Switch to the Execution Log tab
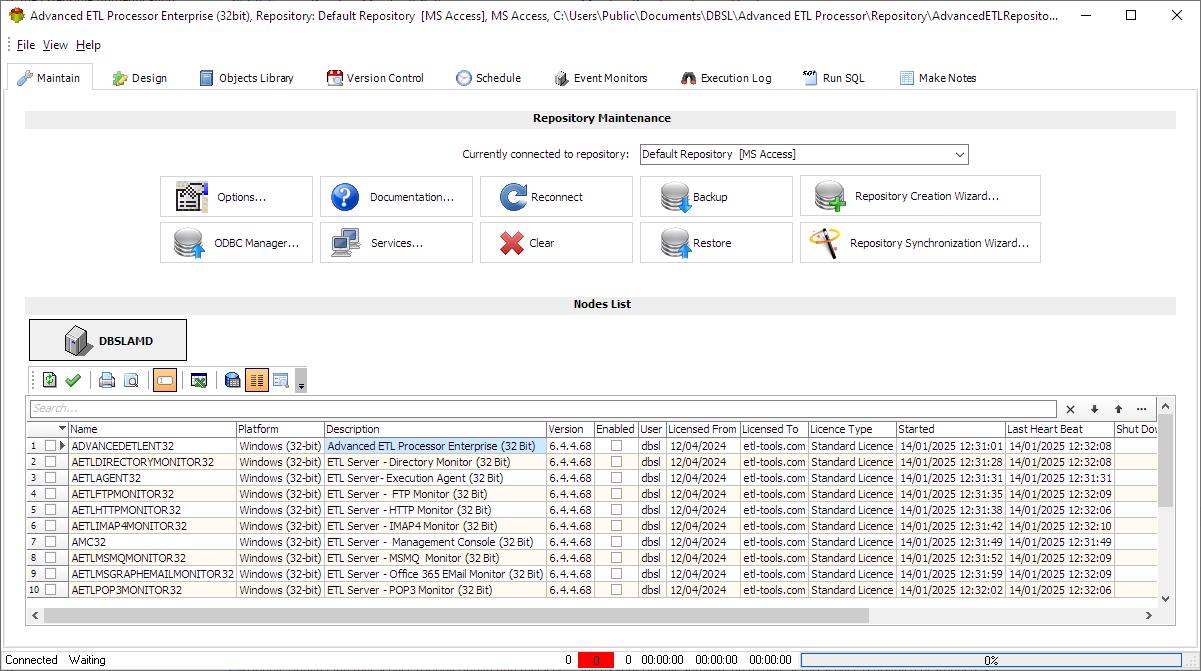This screenshot has height=671, width=1201. click(725, 78)
